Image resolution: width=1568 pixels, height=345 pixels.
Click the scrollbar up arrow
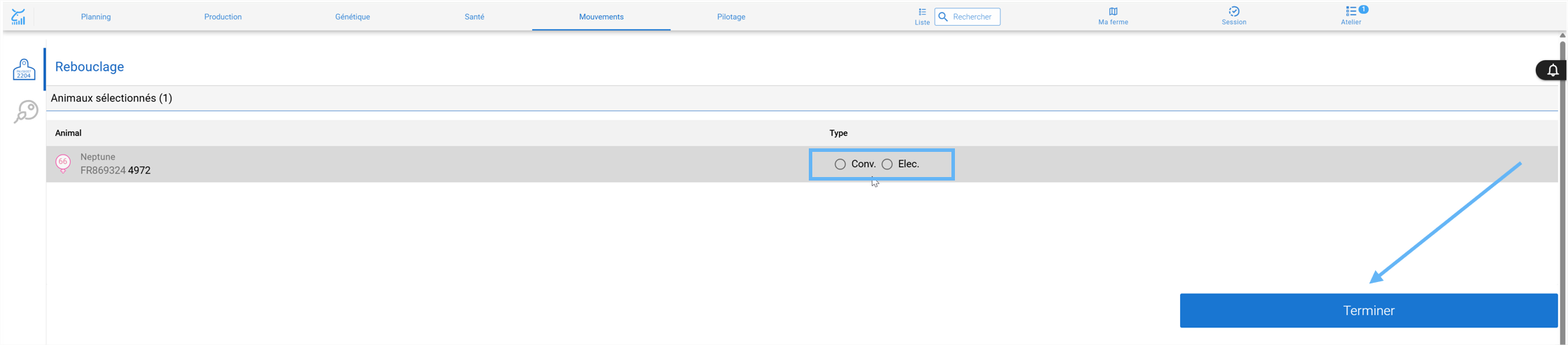coord(1562,35)
